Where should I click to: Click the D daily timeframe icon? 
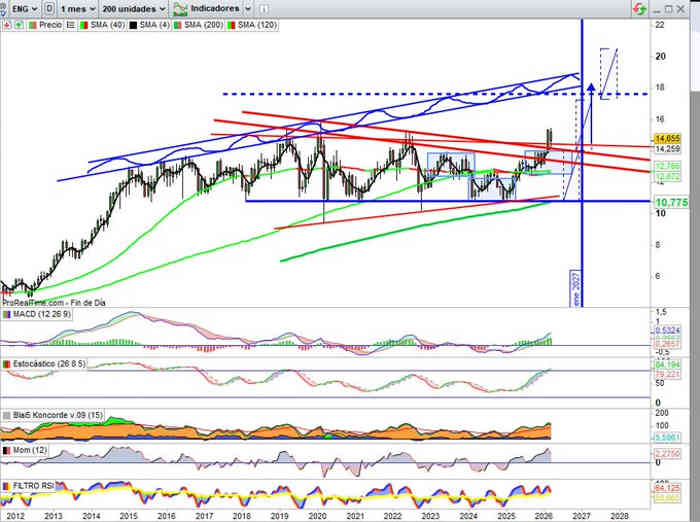[49, 7]
